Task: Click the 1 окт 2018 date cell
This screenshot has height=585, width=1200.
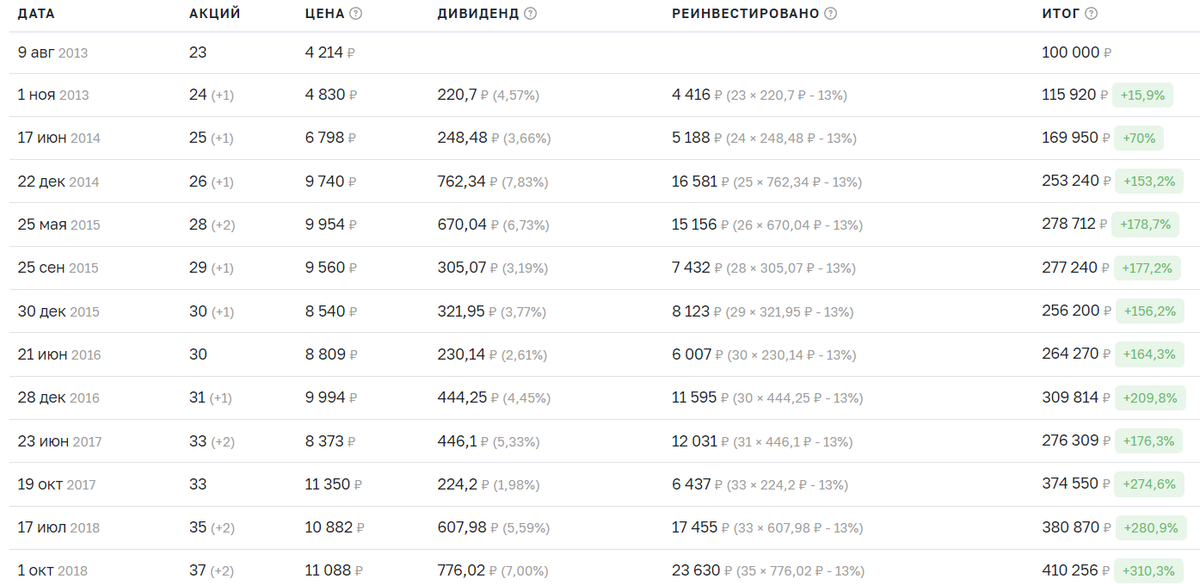Action: point(53,571)
